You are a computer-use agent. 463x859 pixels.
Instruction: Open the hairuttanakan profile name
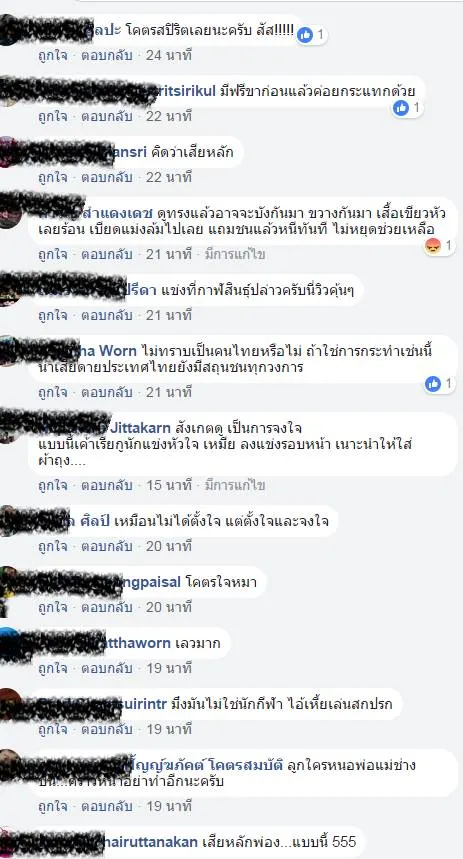pos(151,841)
